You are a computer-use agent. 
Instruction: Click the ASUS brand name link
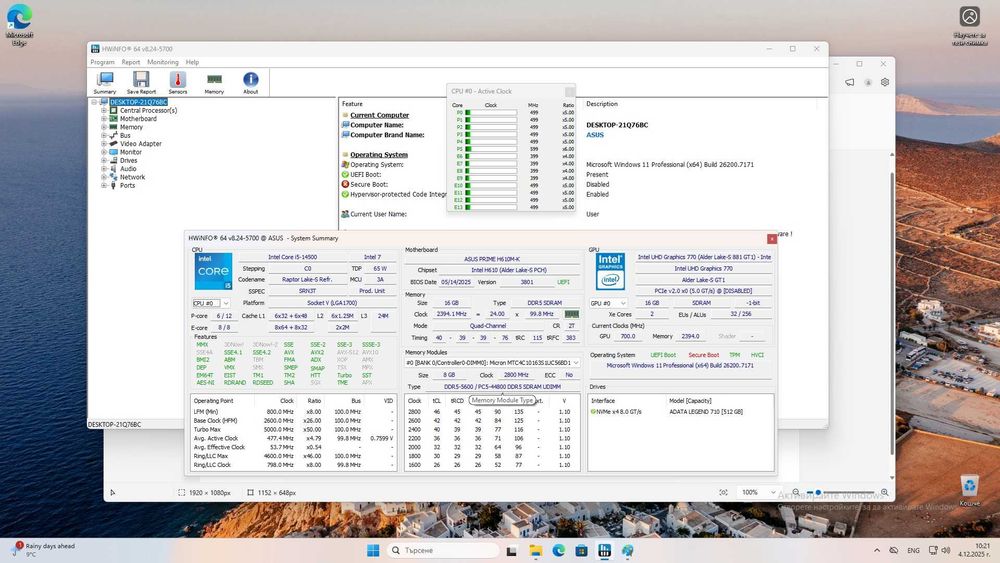(x=595, y=135)
